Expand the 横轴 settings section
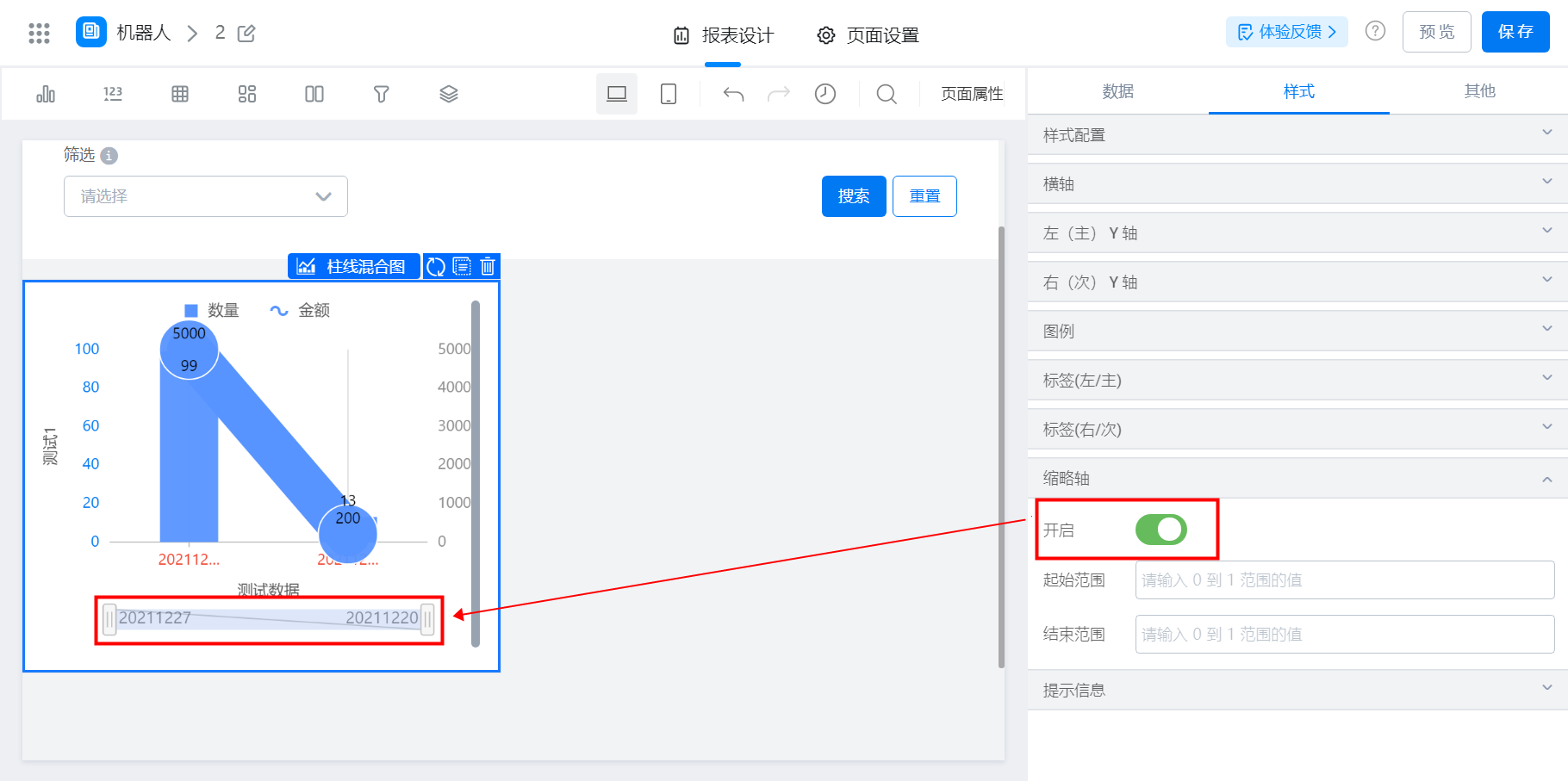 point(1297,183)
